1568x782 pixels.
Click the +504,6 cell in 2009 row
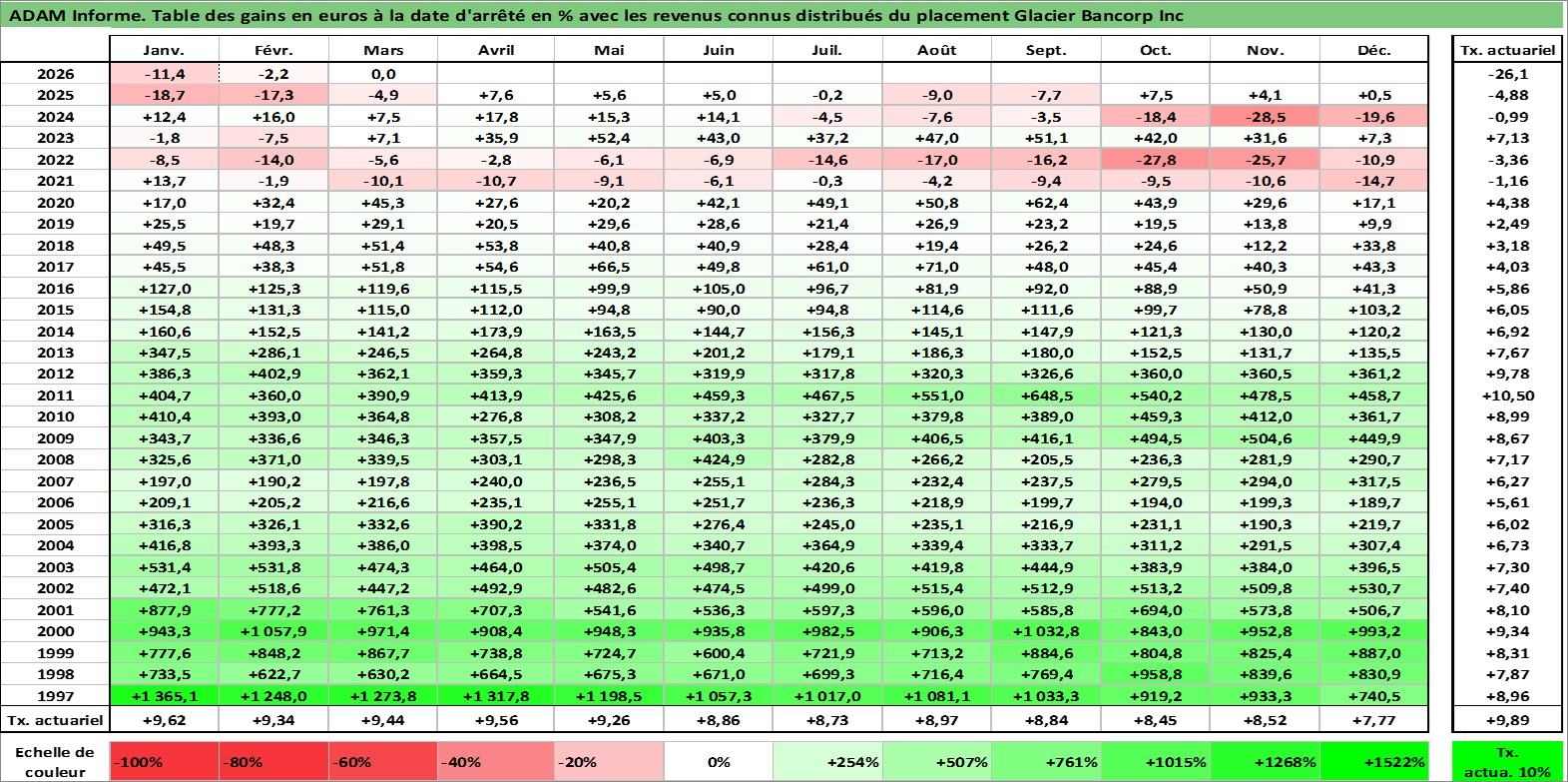pyautogui.click(x=1265, y=438)
